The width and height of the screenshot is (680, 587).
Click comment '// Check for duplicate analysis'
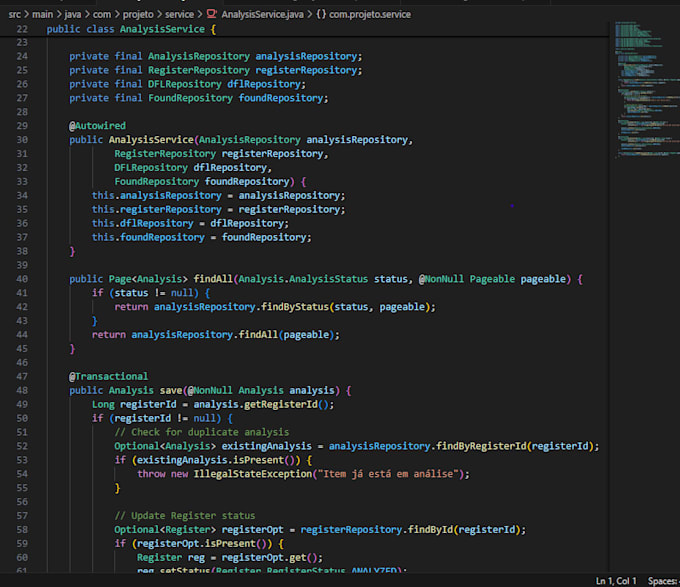click(202, 432)
